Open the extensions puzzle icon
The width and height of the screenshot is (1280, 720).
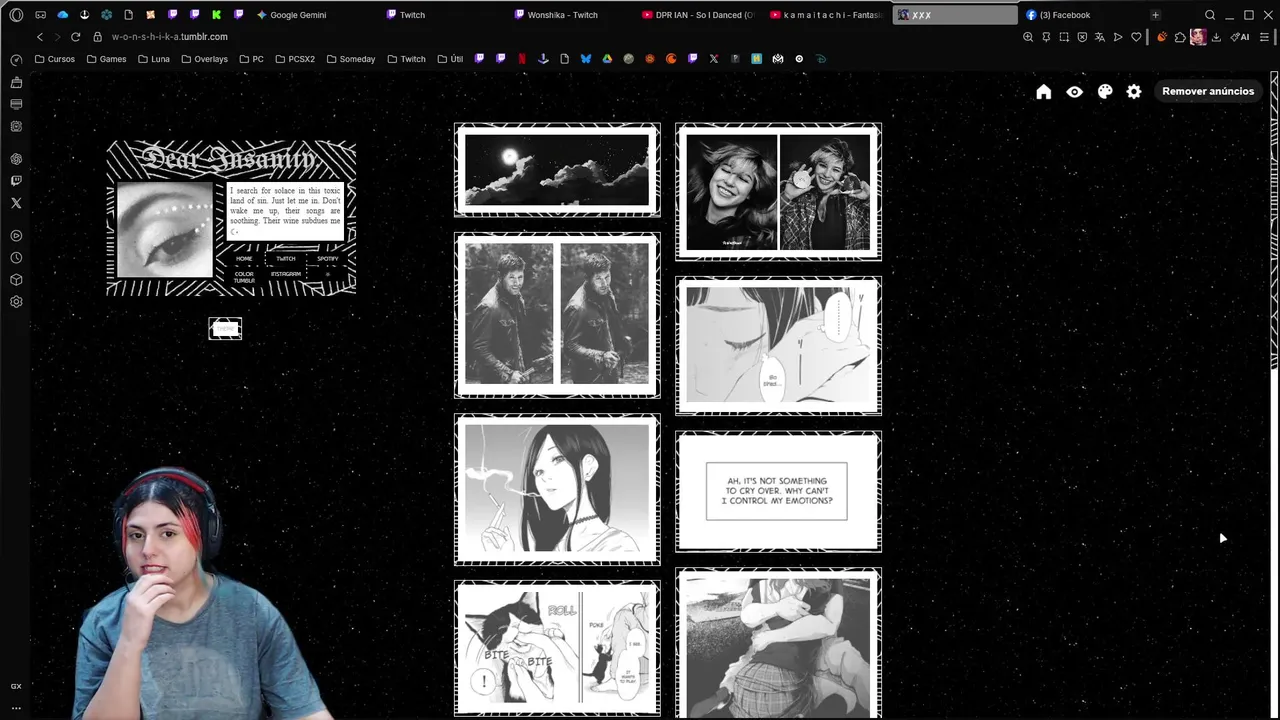(1180, 37)
